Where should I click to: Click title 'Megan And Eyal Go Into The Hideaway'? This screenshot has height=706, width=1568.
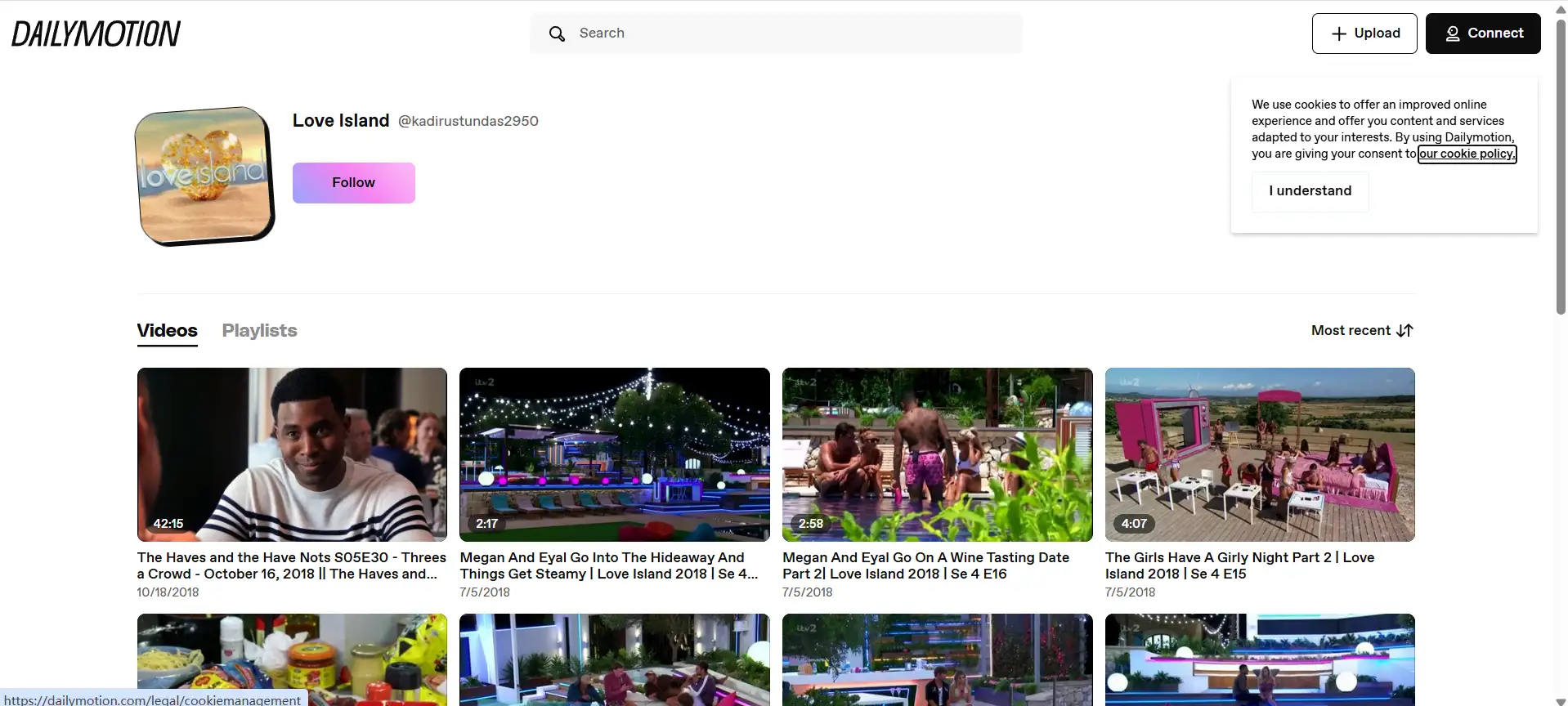pyautogui.click(x=610, y=565)
